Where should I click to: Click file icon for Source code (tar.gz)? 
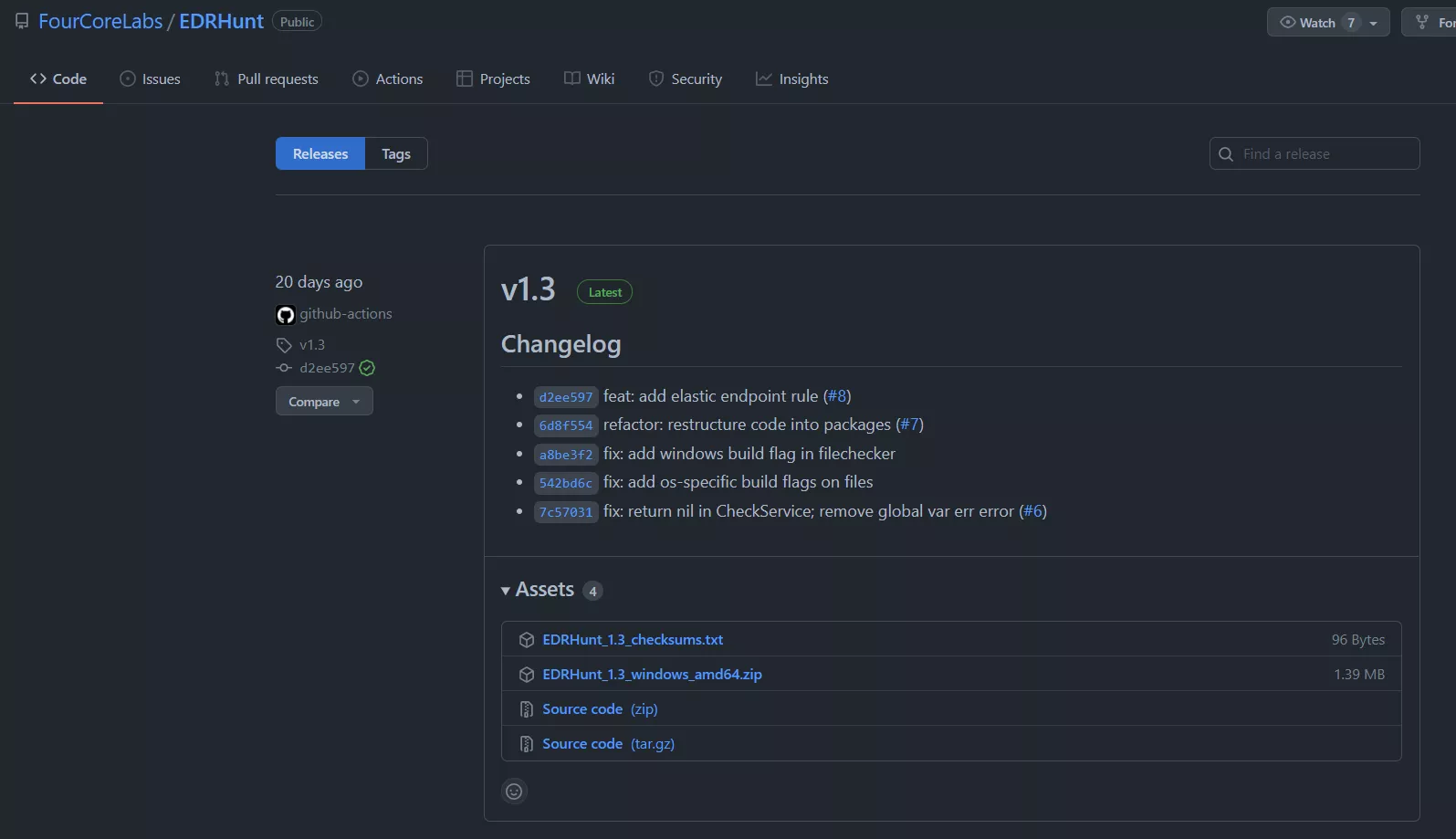tap(527, 744)
